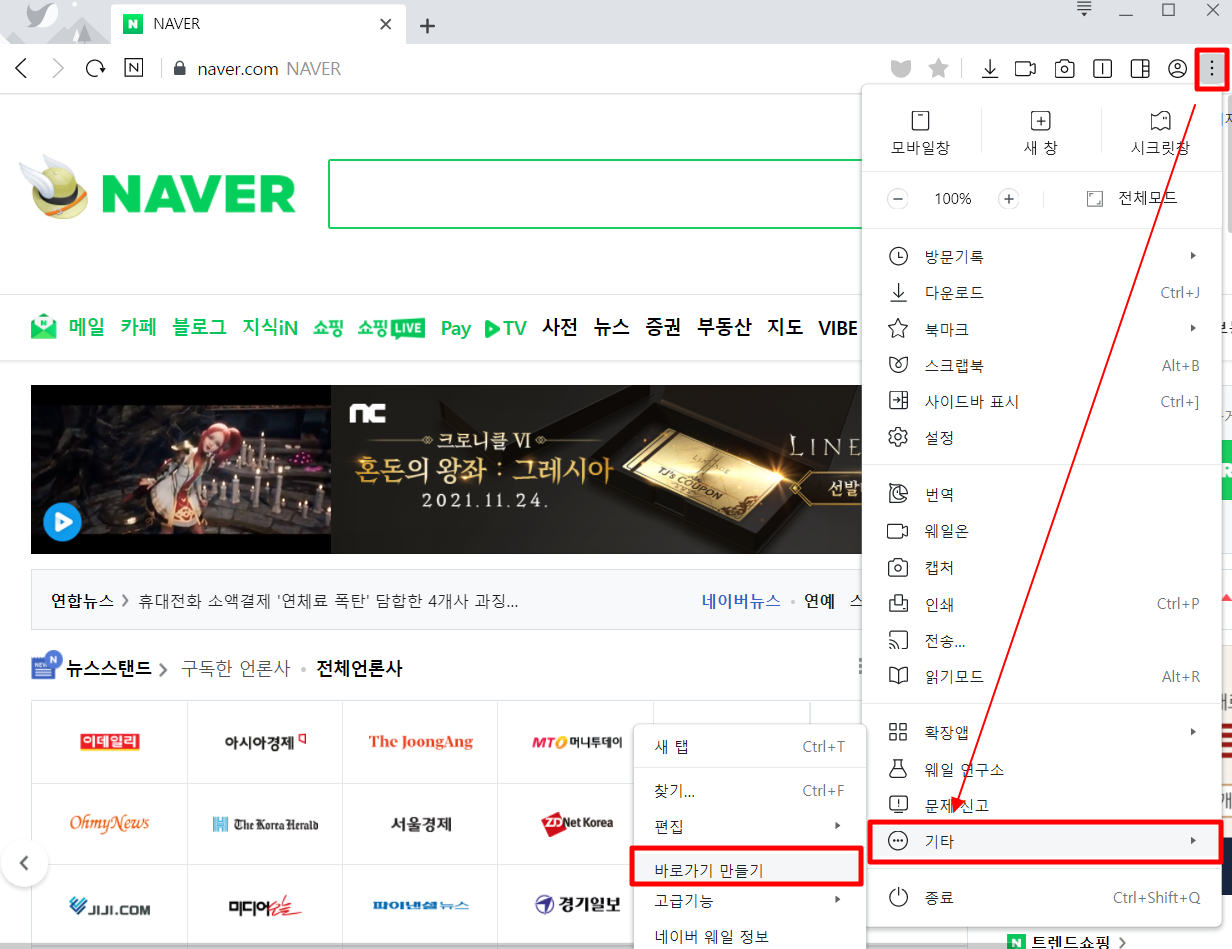Open the 블로그 link
The image size is (1232, 949).
[x=199, y=327]
